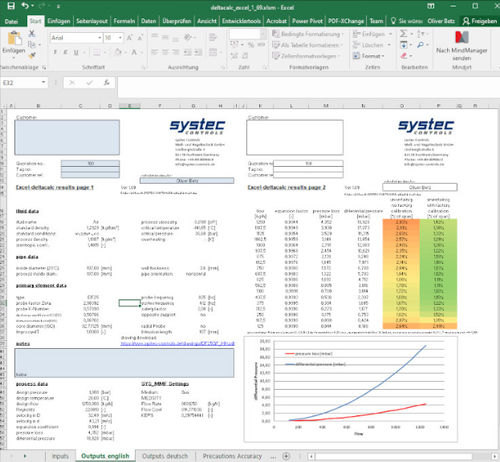Open the inputs sheet tab
The image size is (500, 462).
pos(60,456)
